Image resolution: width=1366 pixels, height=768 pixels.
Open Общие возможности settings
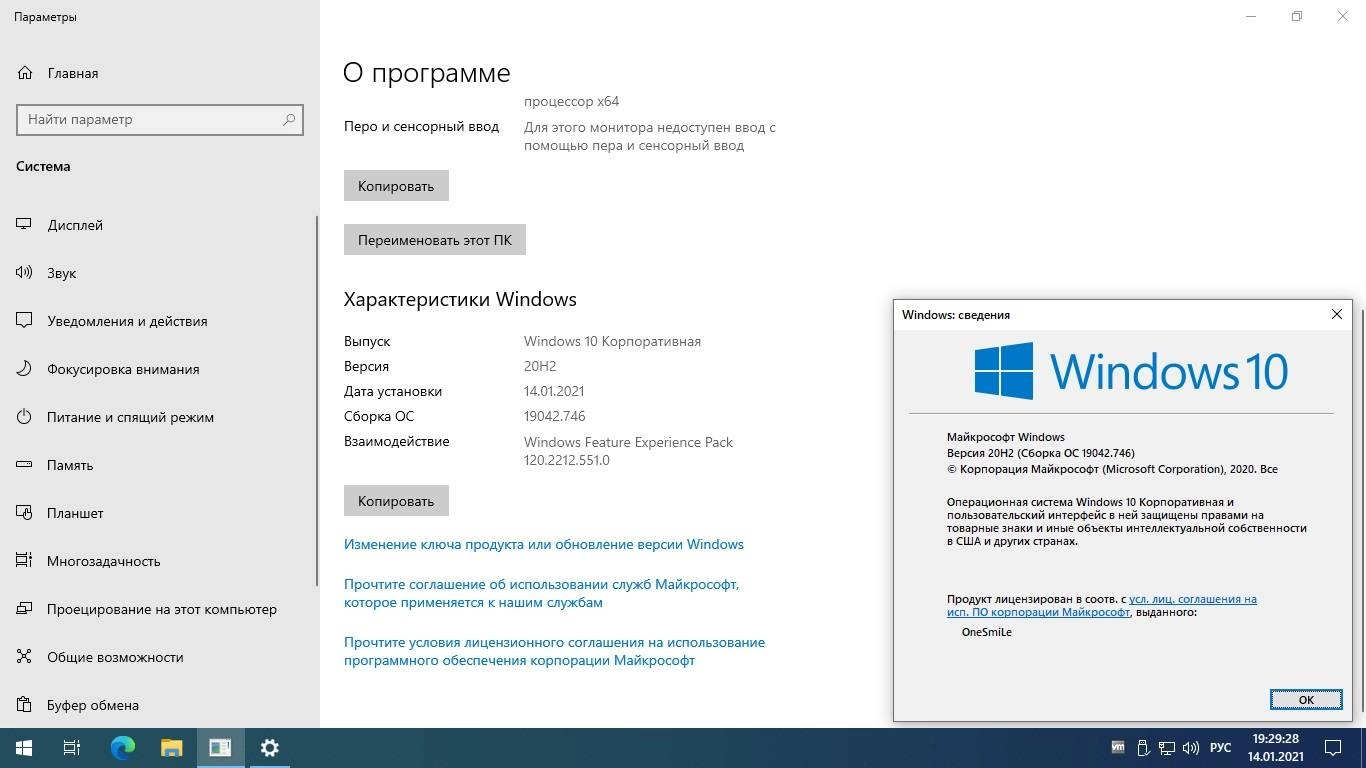click(115, 657)
